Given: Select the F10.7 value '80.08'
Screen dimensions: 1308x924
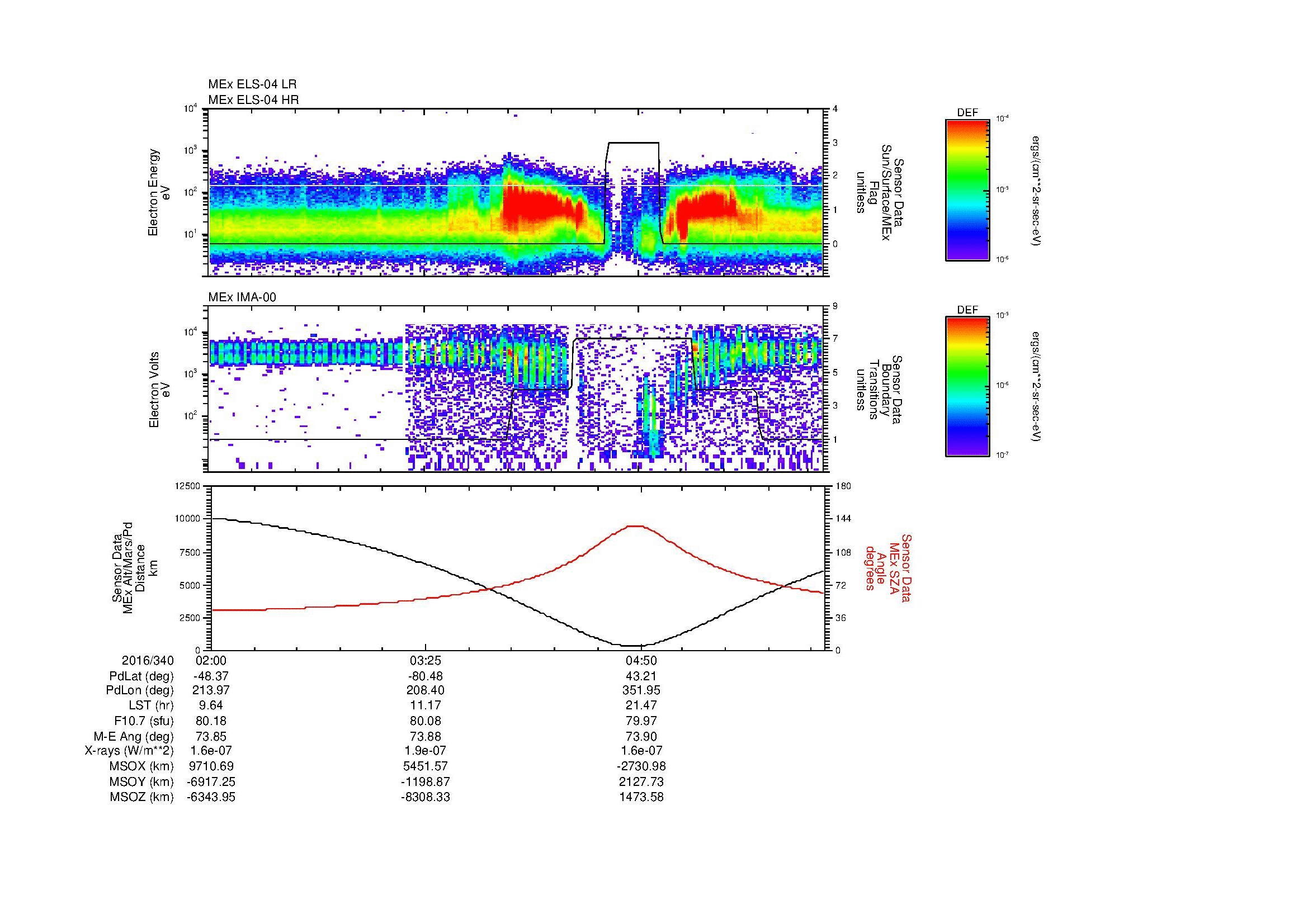Looking at the screenshot, I should (x=426, y=721).
